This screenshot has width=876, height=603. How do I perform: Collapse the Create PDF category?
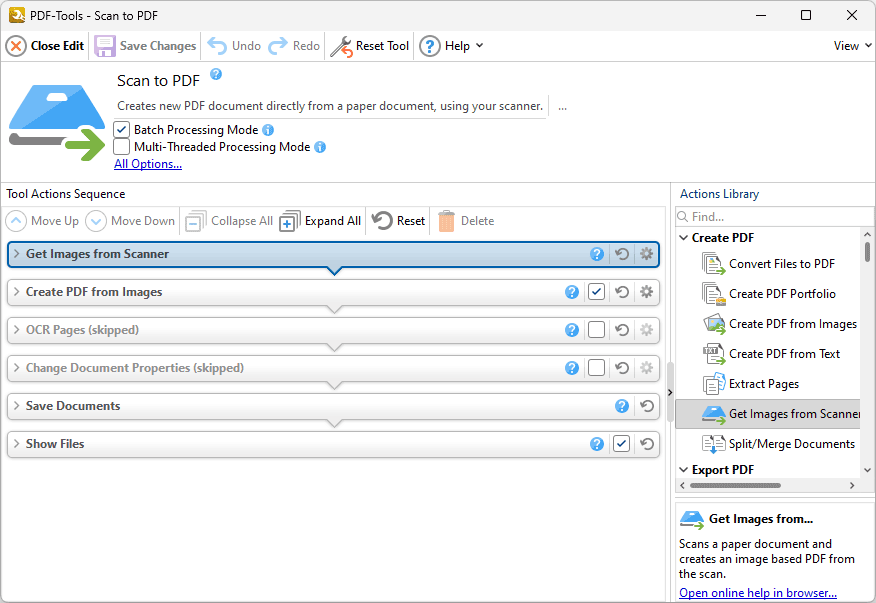tap(683, 238)
